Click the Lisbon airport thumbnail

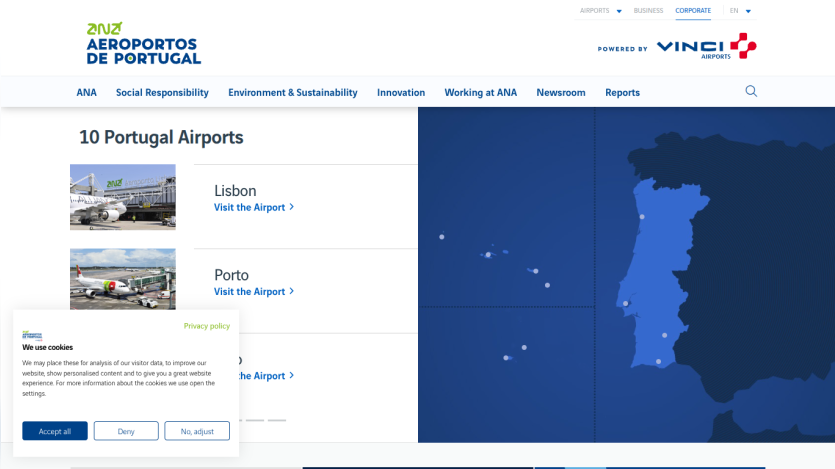tap(123, 197)
